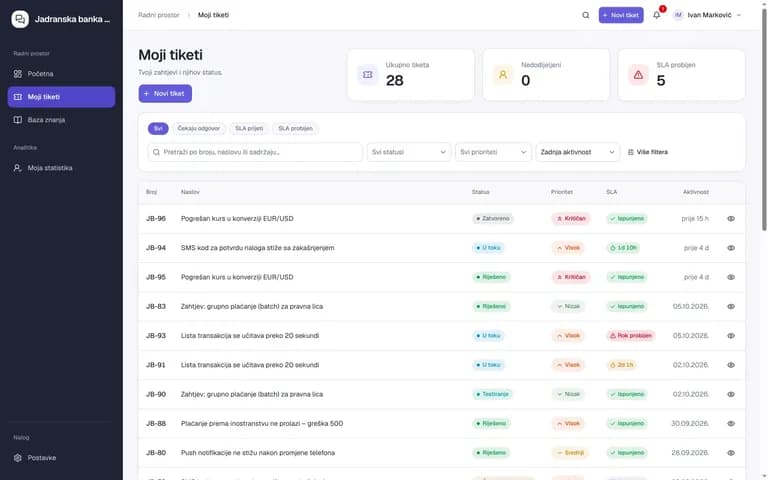Sort by the Prioritet column header

(561, 192)
